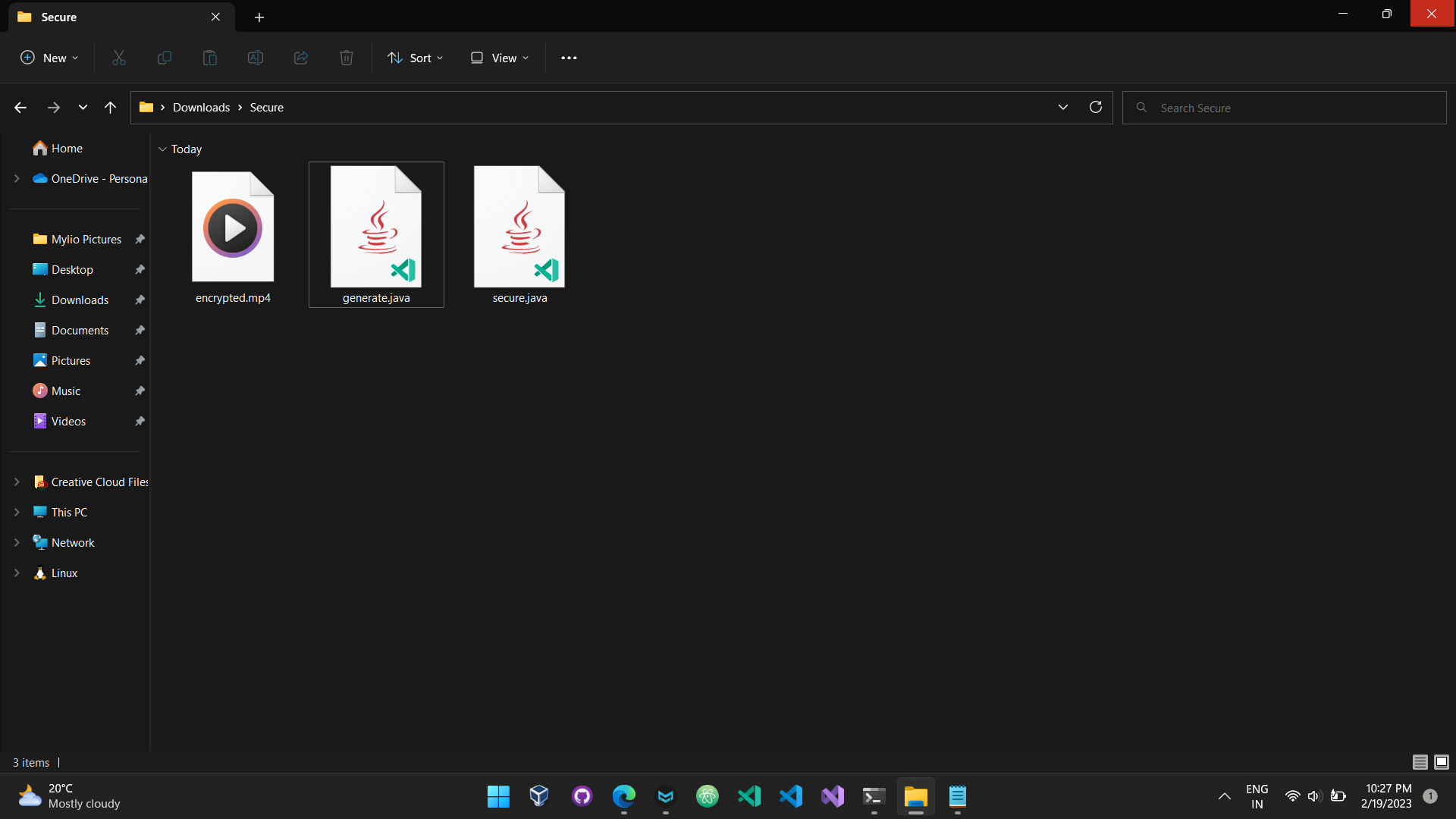Open the Sort dropdown menu
Screen dimensions: 1456x819
[x=415, y=58]
